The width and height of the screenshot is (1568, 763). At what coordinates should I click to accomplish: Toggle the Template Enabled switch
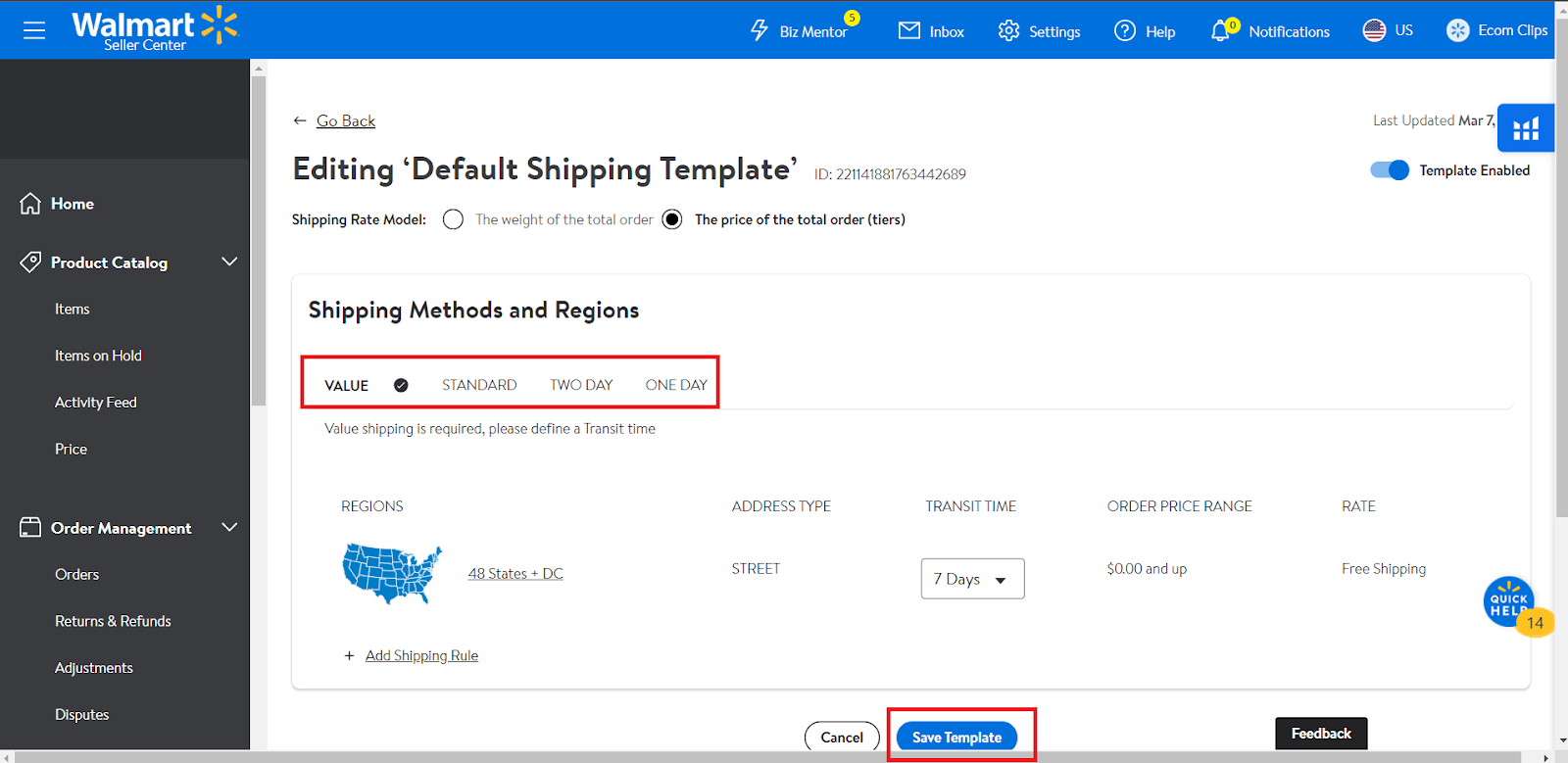1390,169
